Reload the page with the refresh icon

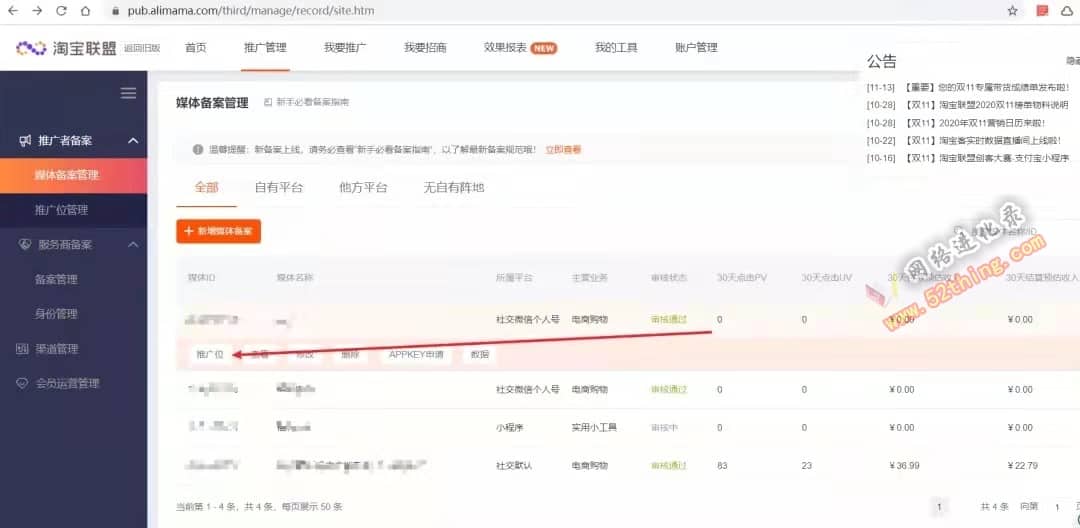point(61,11)
